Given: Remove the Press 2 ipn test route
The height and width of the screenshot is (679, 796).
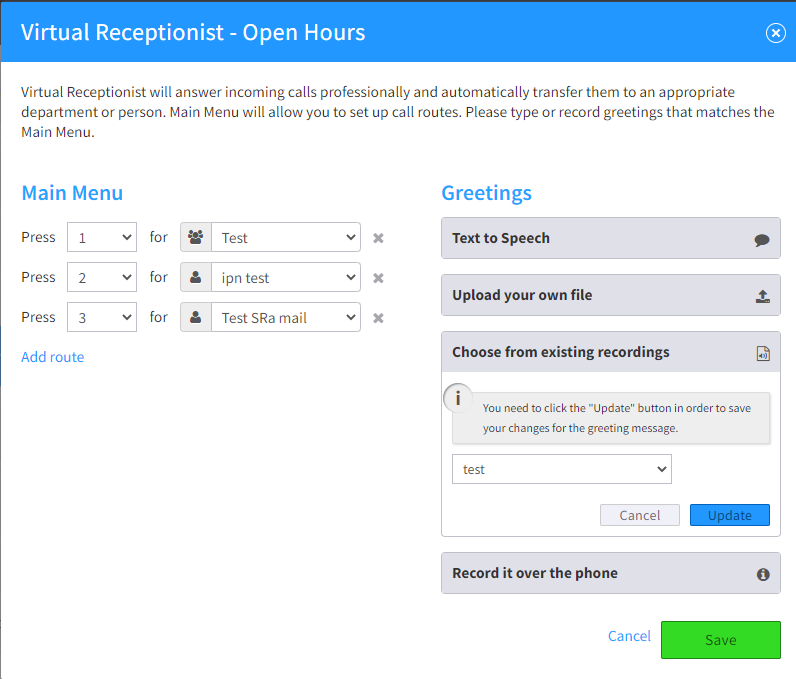Looking at the screenshot, I should (x=378, y=278).
